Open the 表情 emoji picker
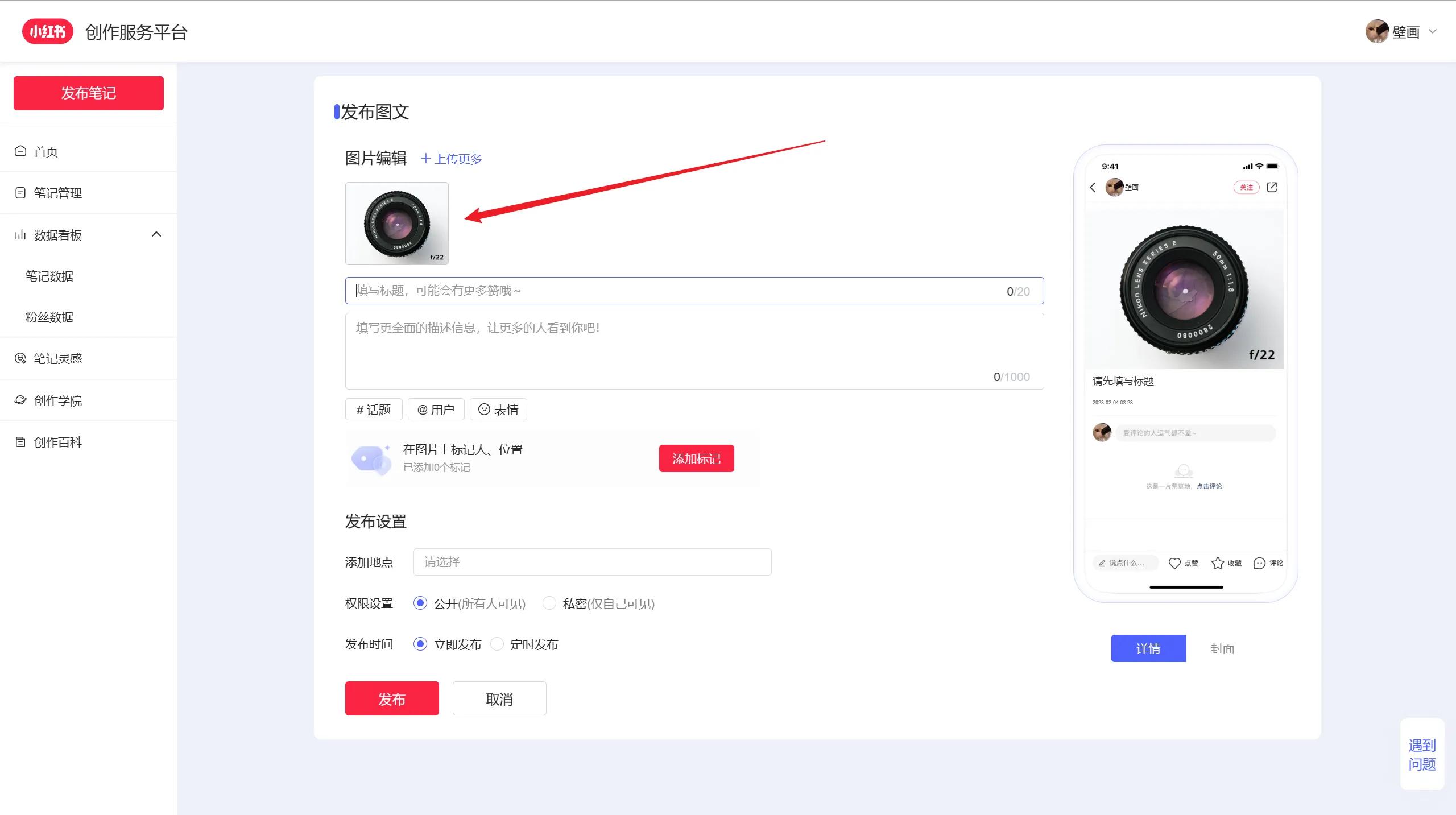Image resolution: width=1456 pixels, height=815 pixels. point(498,409)
